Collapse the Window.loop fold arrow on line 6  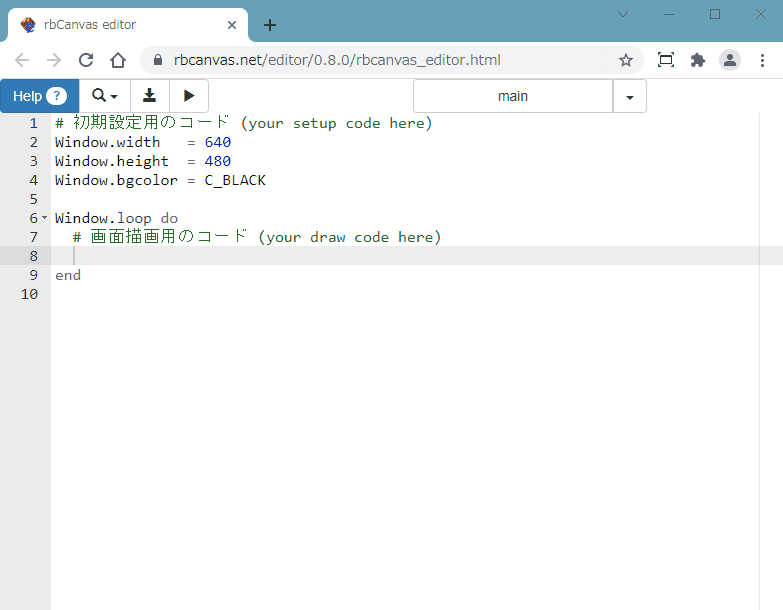pos(45,217)
